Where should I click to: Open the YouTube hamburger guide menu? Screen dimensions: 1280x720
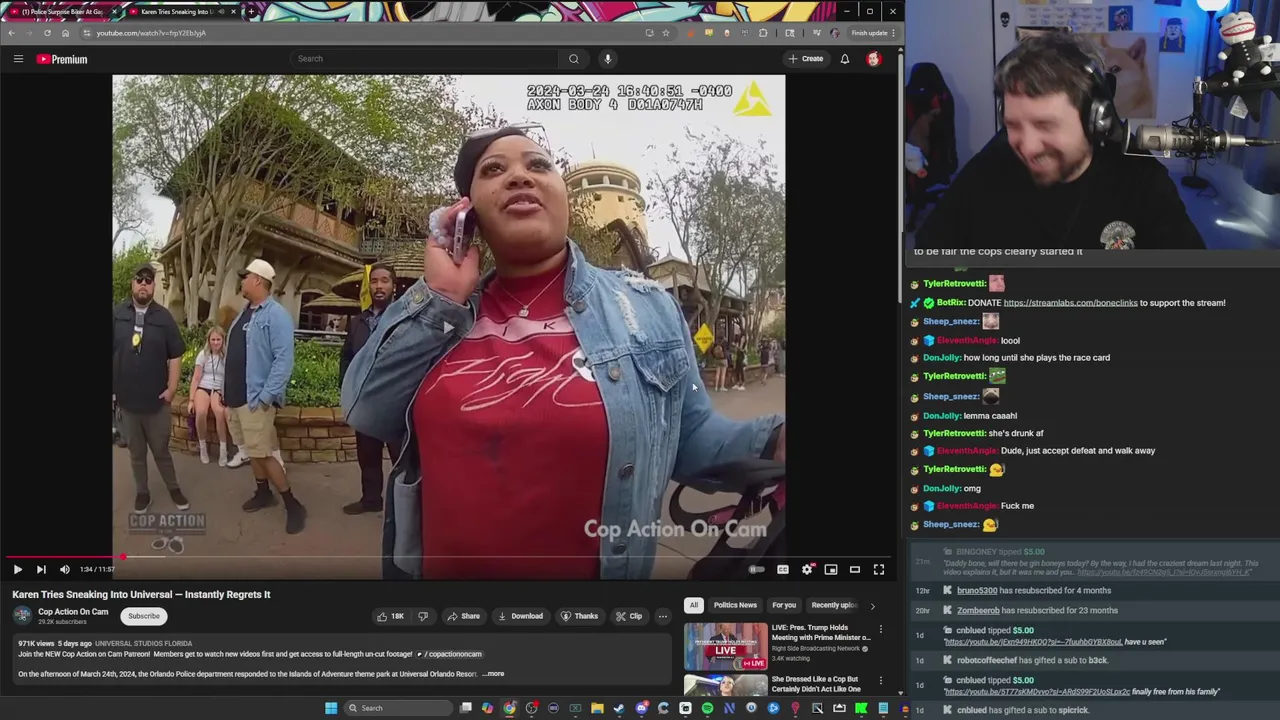click(18, 59)
